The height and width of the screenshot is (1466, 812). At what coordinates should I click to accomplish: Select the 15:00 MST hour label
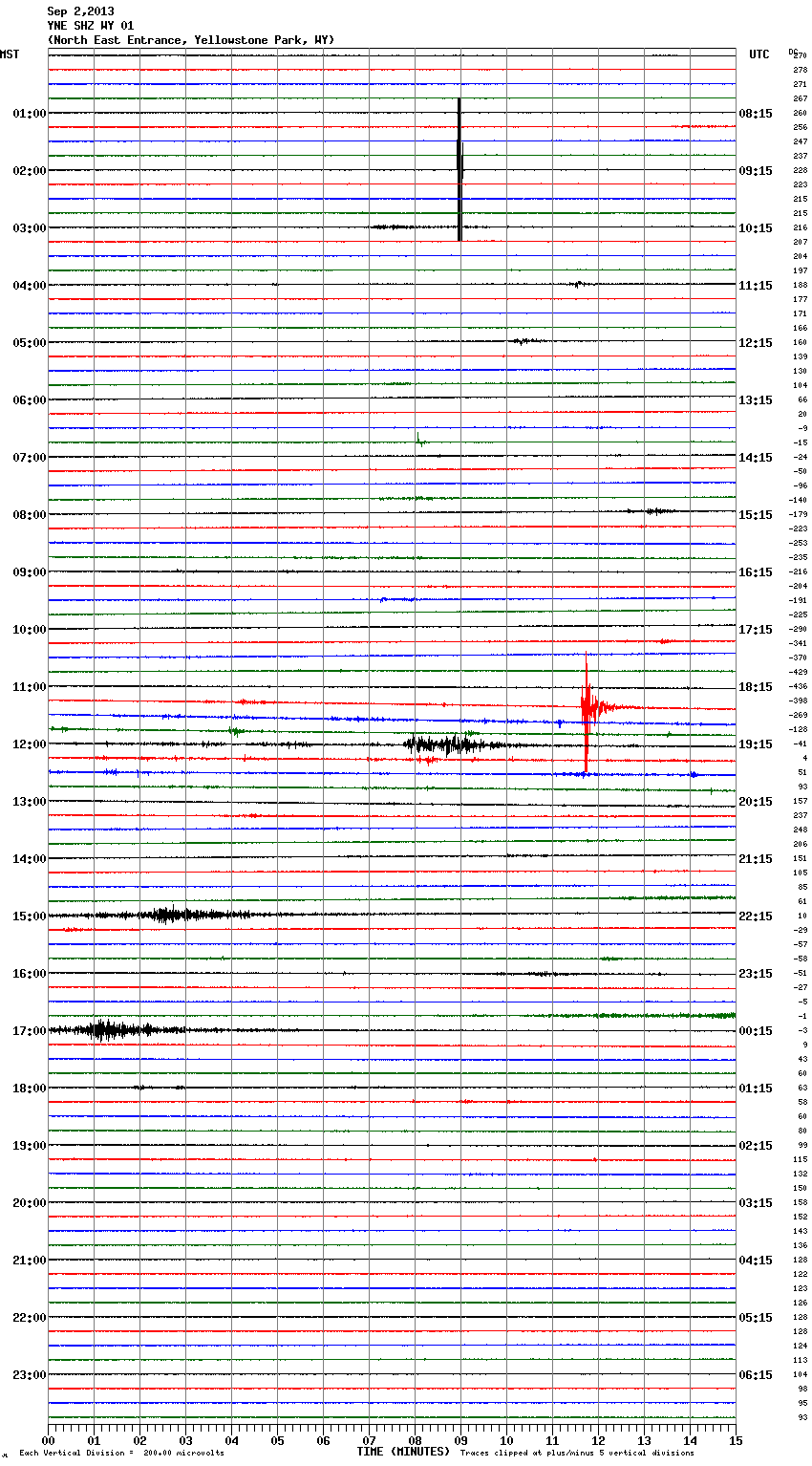coord(30,916)
